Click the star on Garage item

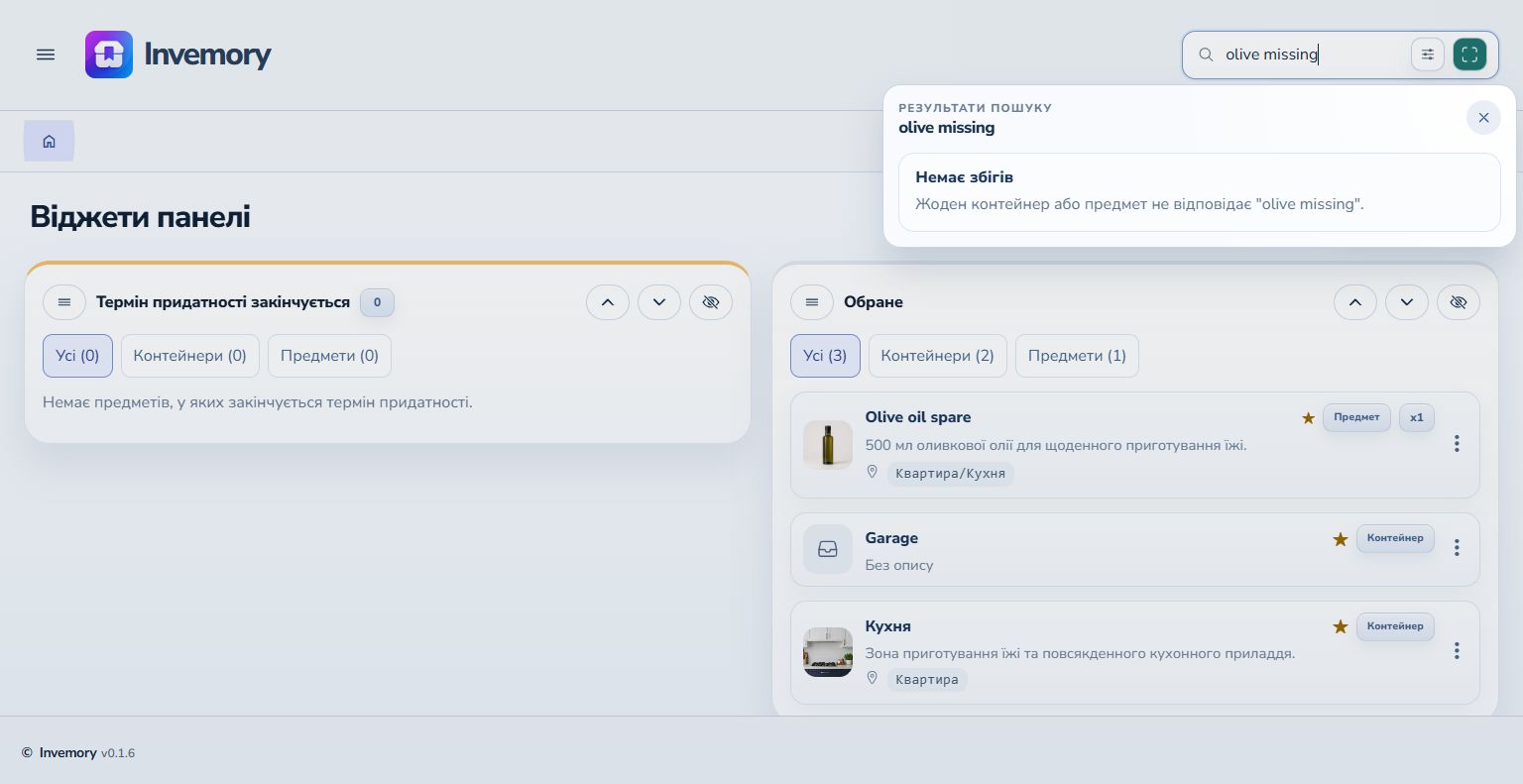[1341, 539]
